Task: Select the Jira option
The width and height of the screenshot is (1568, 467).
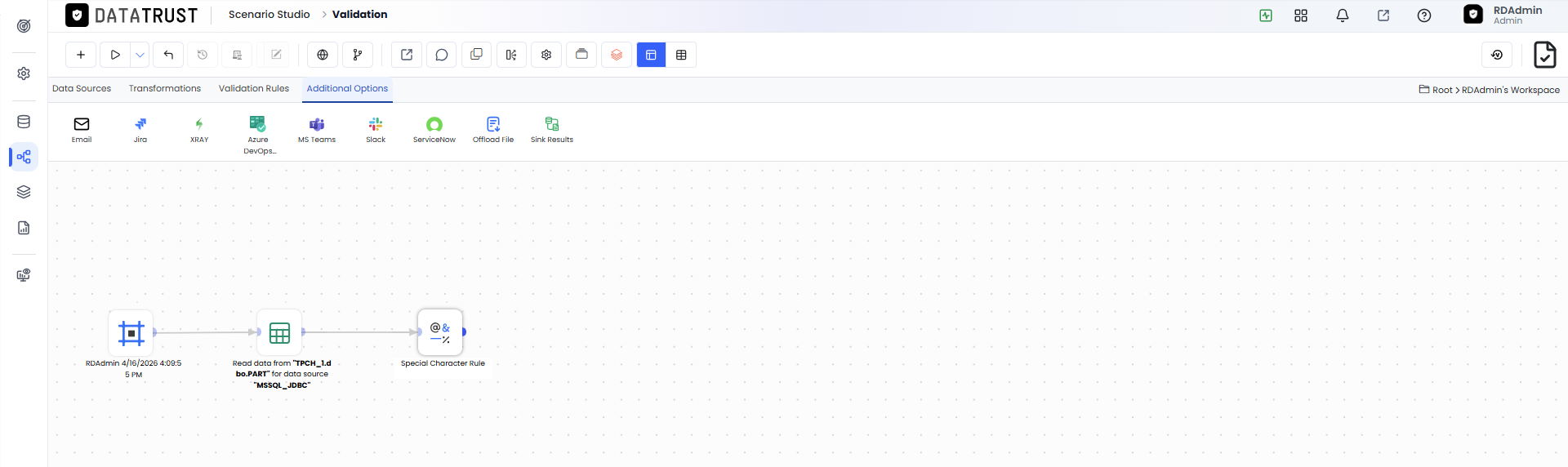Action: [140, 130]
